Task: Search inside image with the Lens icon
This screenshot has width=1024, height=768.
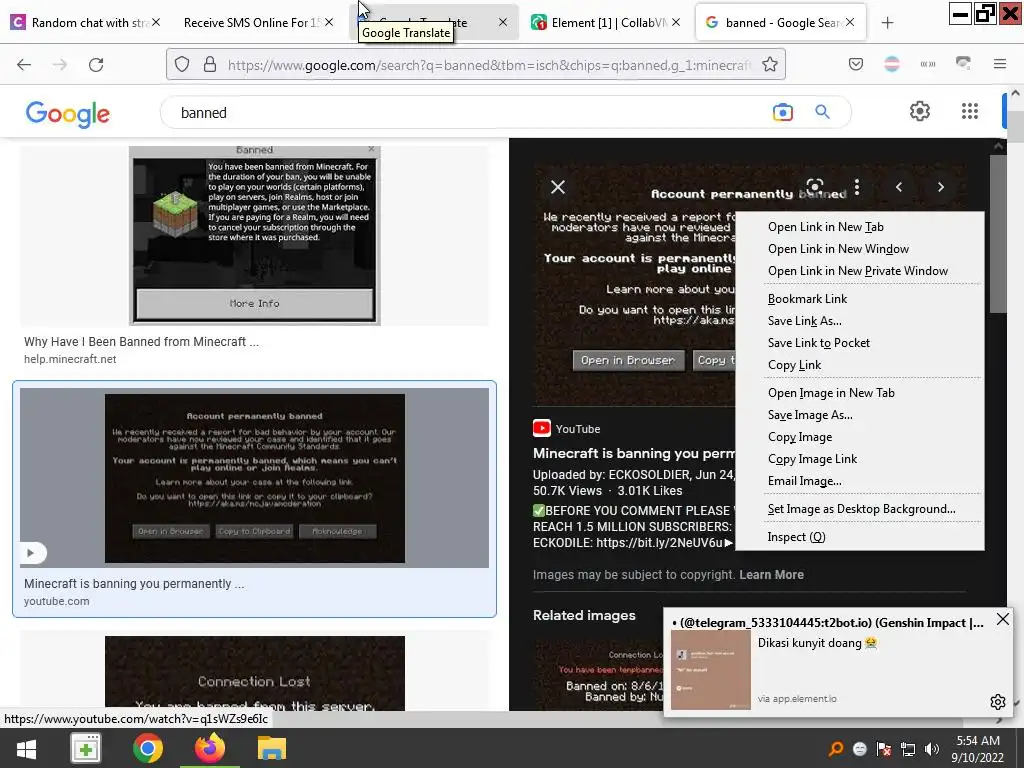Action: click(x=814, y=187)
